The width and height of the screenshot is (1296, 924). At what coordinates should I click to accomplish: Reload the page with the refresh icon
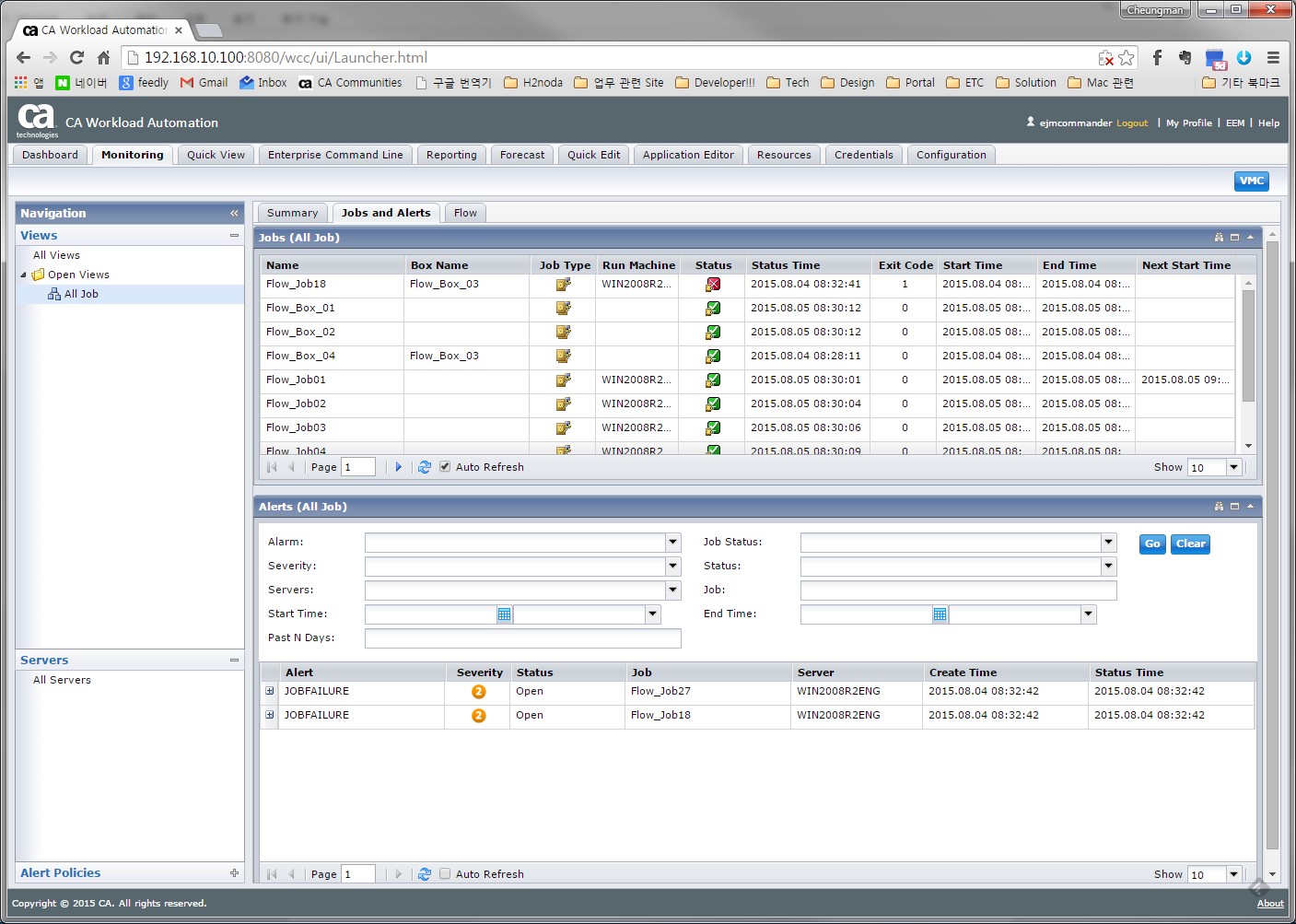(77, 57)
